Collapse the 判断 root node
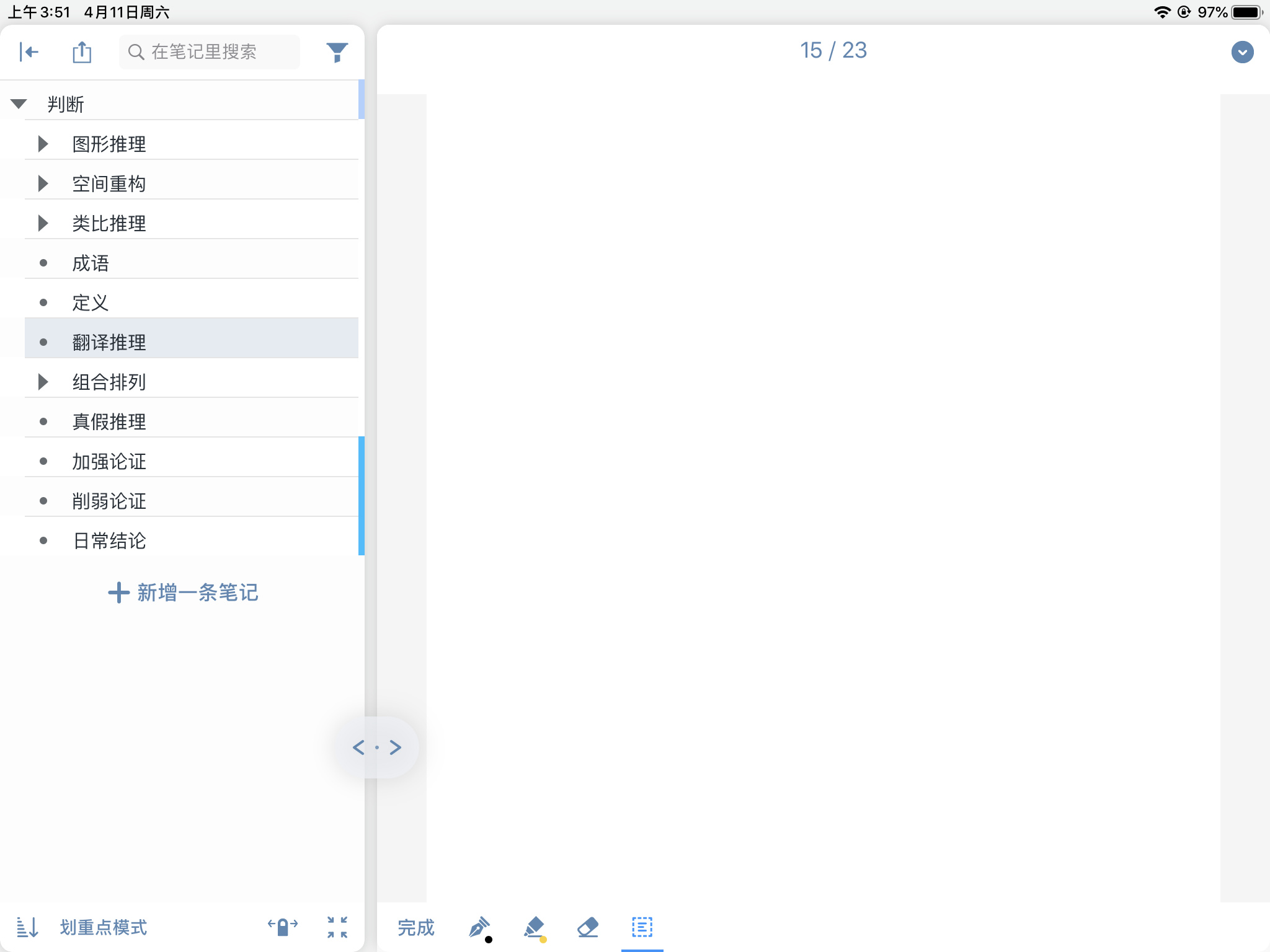 pyautogui.click(x=19, y=104)
